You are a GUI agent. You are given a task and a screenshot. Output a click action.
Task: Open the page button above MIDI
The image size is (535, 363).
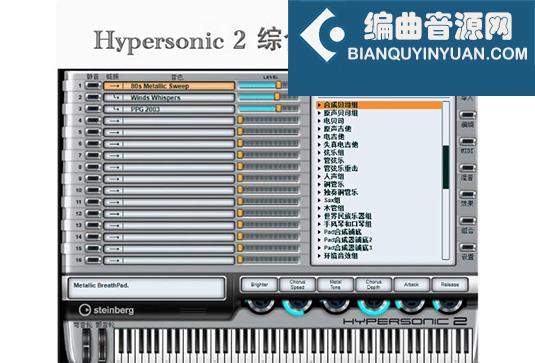click(x=467, y=115)
